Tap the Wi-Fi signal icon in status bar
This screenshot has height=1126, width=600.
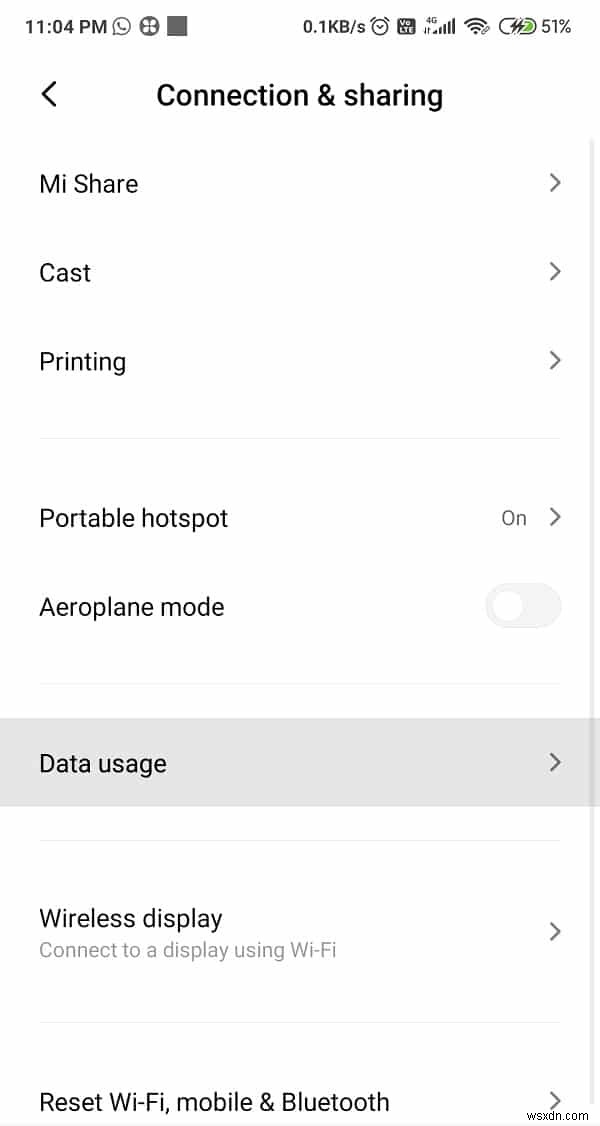click(478, 26)
